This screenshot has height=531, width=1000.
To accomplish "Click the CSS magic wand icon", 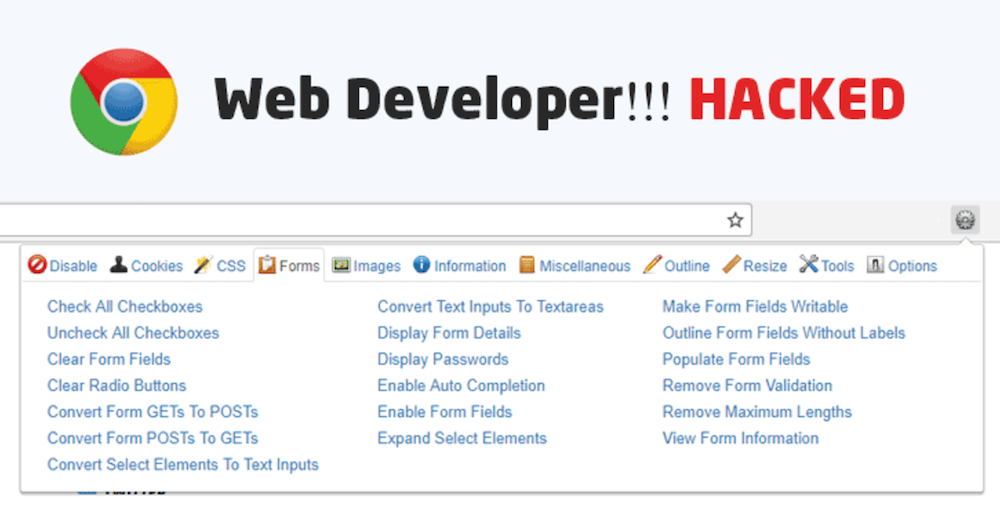I will 203,265.
